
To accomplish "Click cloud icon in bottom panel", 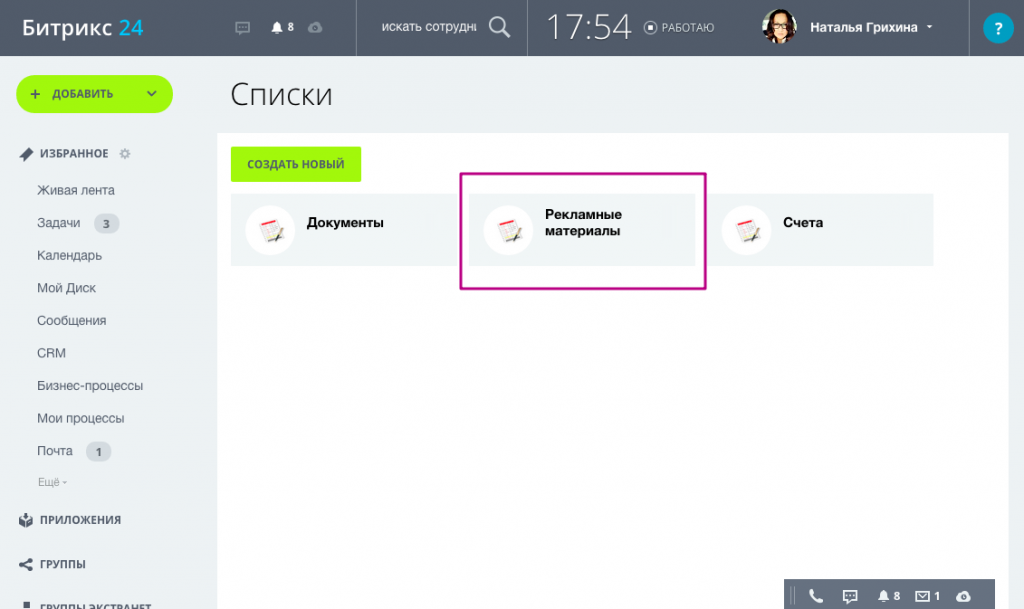I will (x=963, y=596).
